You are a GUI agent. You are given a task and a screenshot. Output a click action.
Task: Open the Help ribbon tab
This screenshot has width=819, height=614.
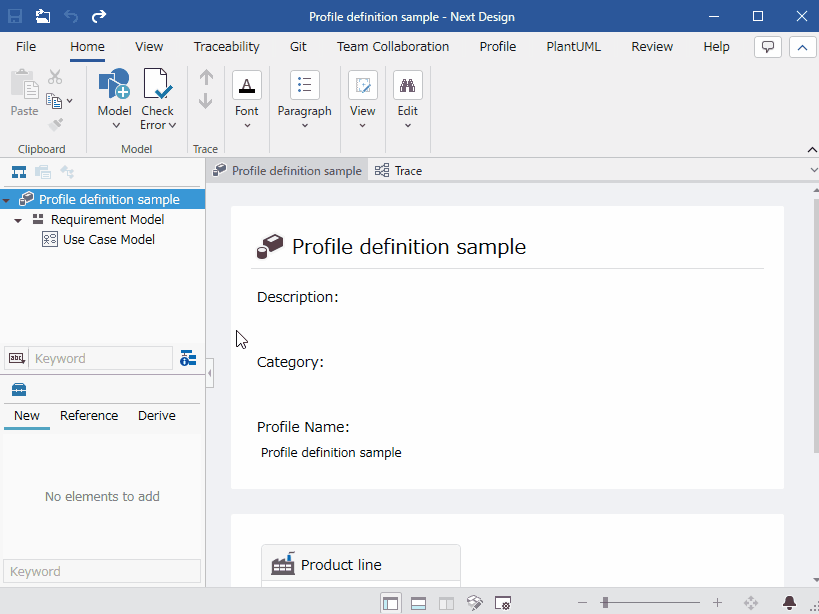click(716, 46)
